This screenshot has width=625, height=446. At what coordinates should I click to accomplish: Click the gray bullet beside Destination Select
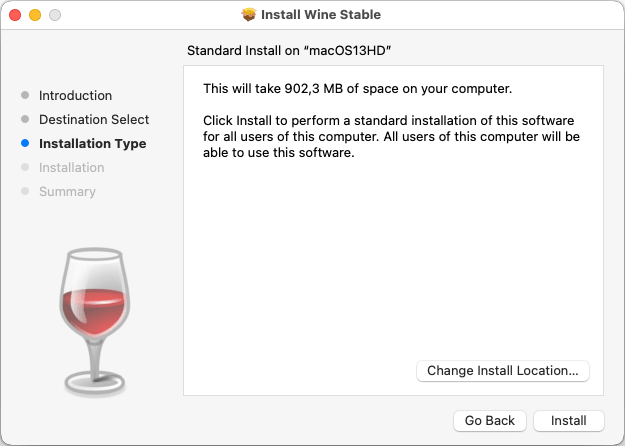[x=25, y=119]
